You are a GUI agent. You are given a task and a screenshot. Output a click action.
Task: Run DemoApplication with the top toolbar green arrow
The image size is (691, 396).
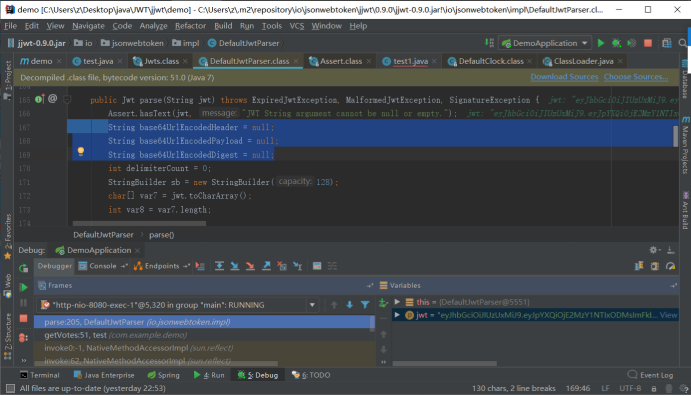(601, 43)
